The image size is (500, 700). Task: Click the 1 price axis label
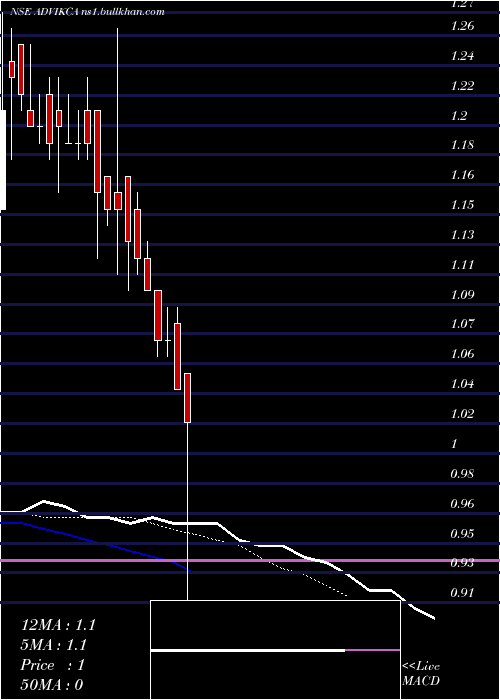coord(454,444)
